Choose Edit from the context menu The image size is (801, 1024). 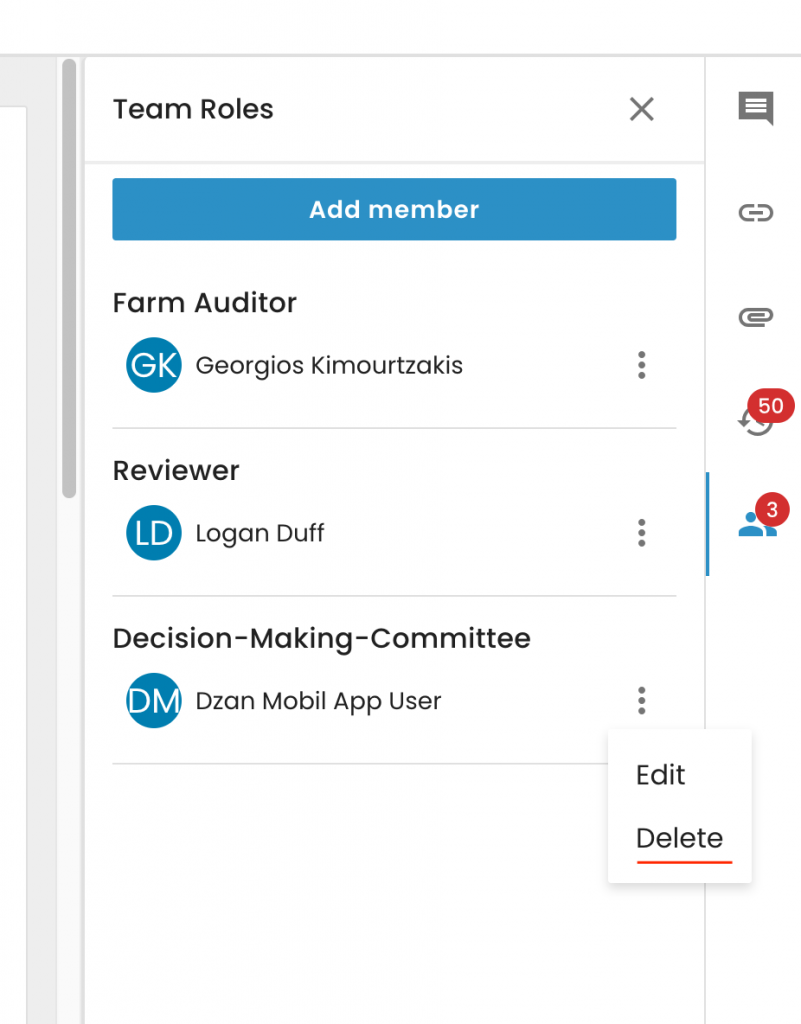tap(661, 775)
